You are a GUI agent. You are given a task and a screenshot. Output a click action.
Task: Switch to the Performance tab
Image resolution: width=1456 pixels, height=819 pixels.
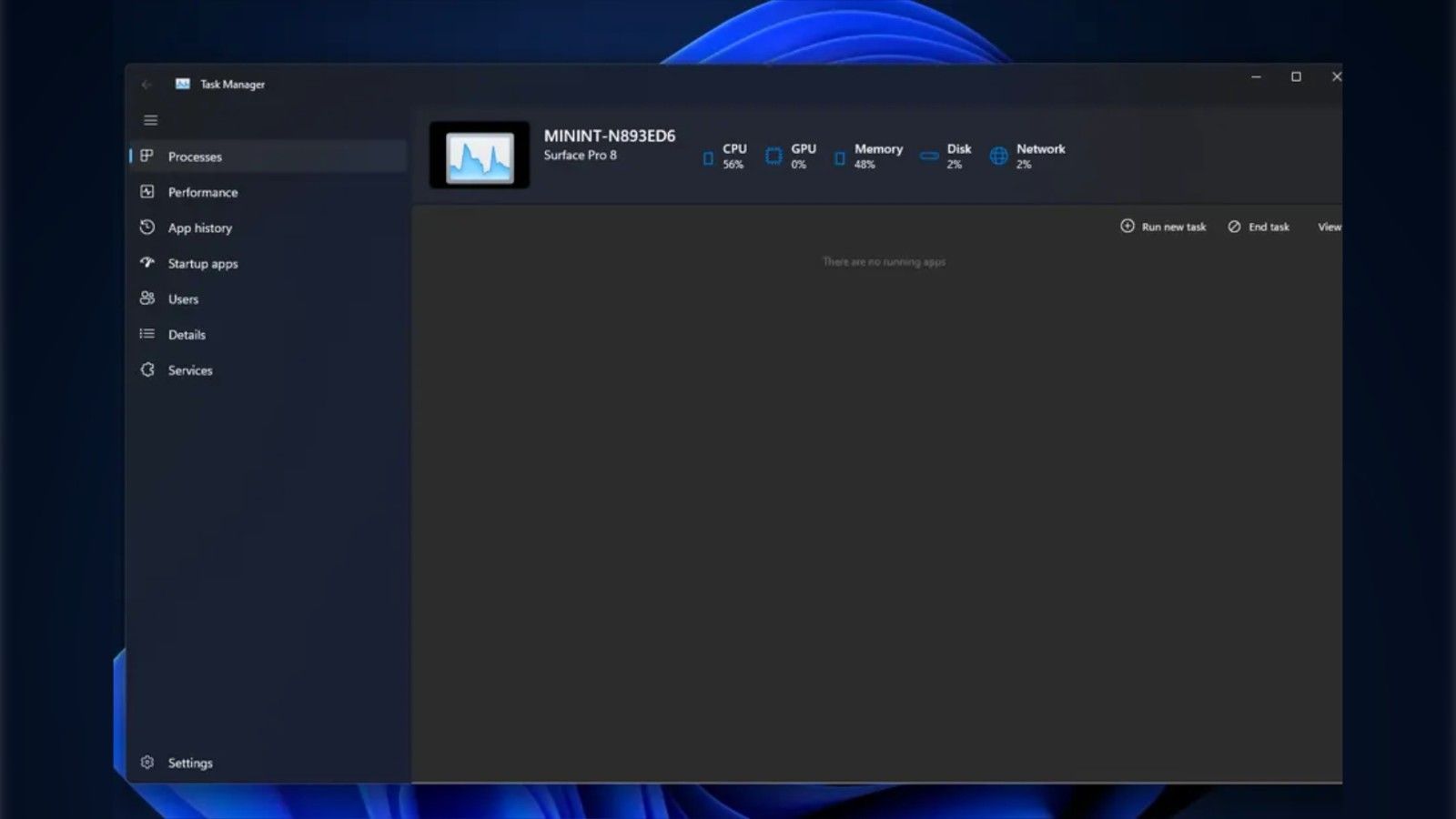click(202, 192)
